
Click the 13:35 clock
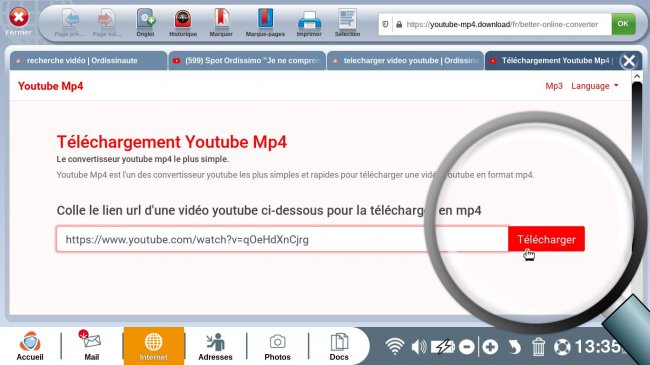click(x=597, y=347)
